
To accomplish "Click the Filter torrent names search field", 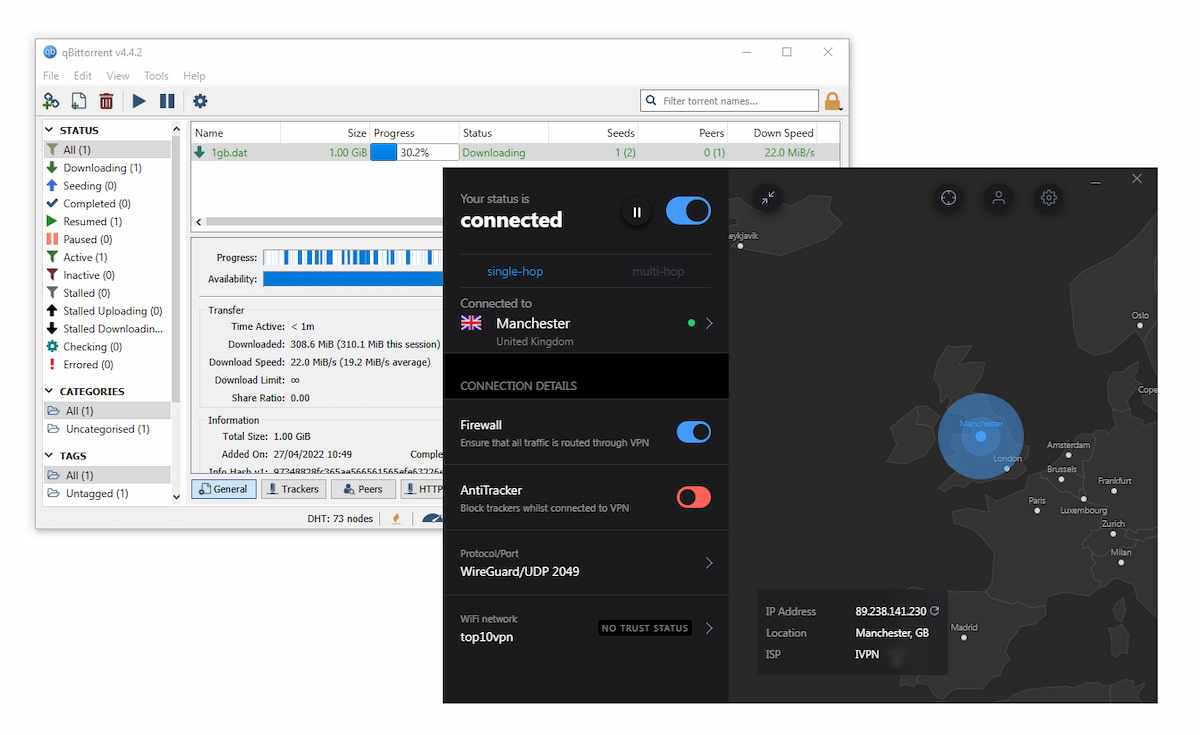I will point(728,100).
